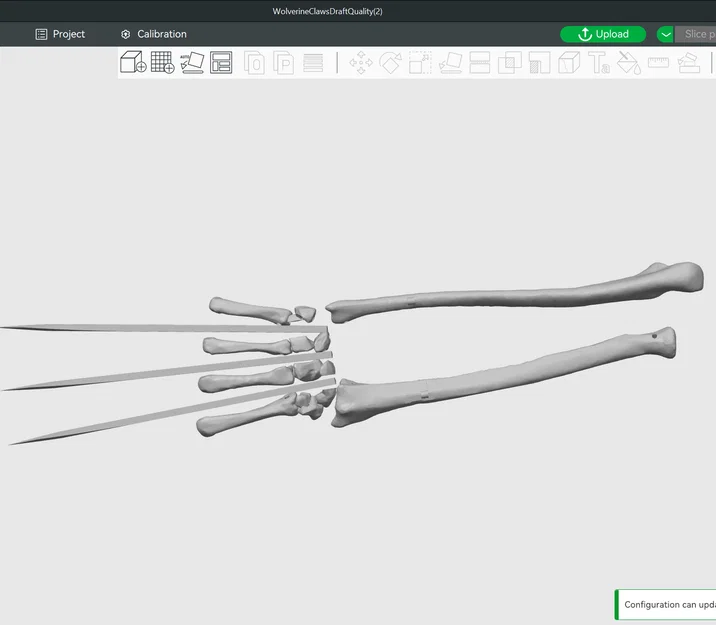716x625 pixels.
Task: Click the Configuration can update notification
Action: [x=665, y=604]
